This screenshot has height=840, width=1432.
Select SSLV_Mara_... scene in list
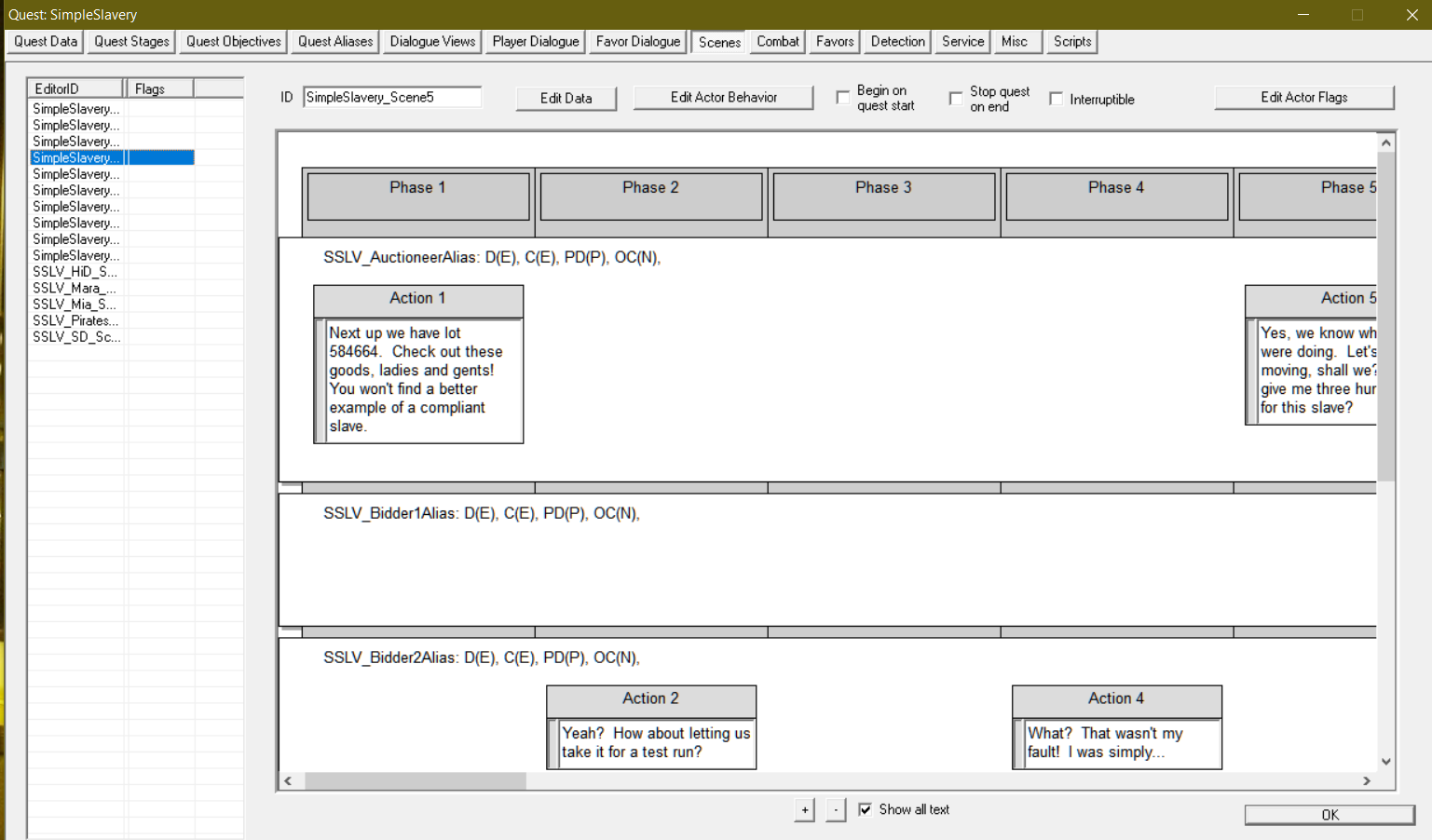(x=75, y=289)
